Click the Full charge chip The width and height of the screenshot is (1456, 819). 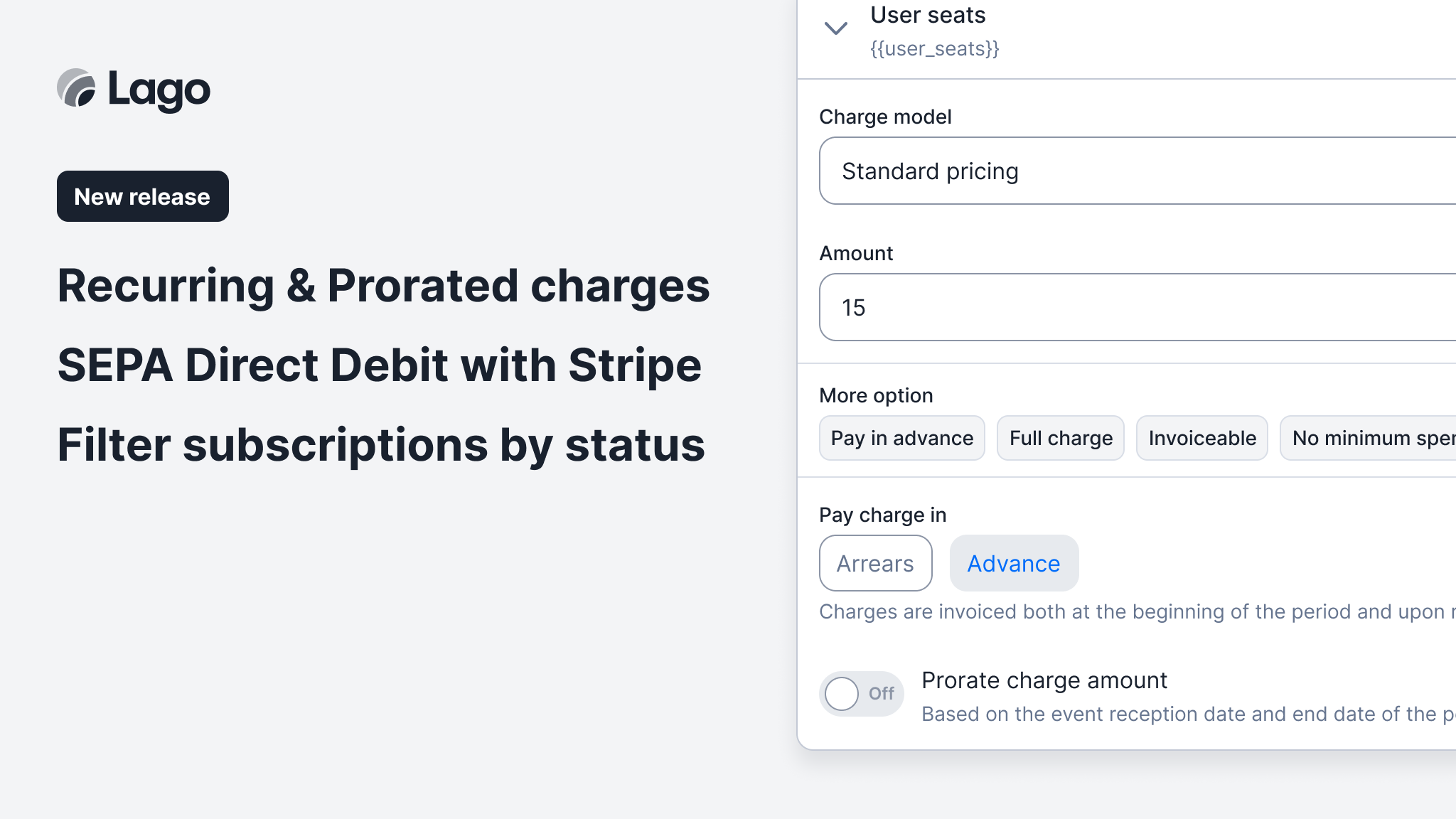(x=1061, y=438)
